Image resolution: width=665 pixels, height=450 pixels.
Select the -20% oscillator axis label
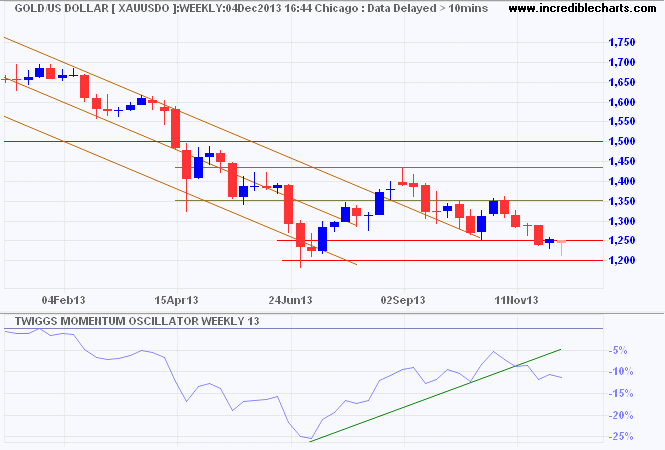pos(620,415)
